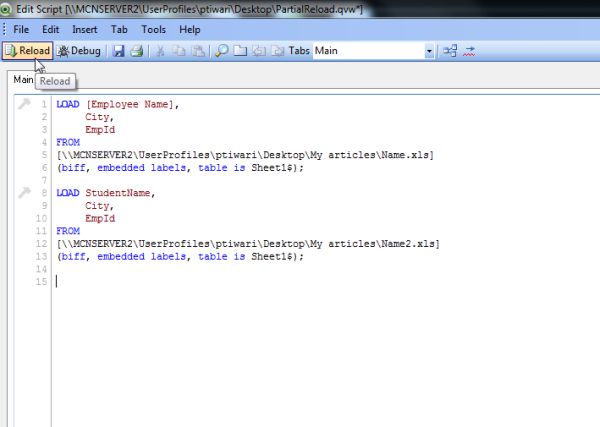Click demote tab right icon
The image size is (600, 427).
[x=278, y=51]
